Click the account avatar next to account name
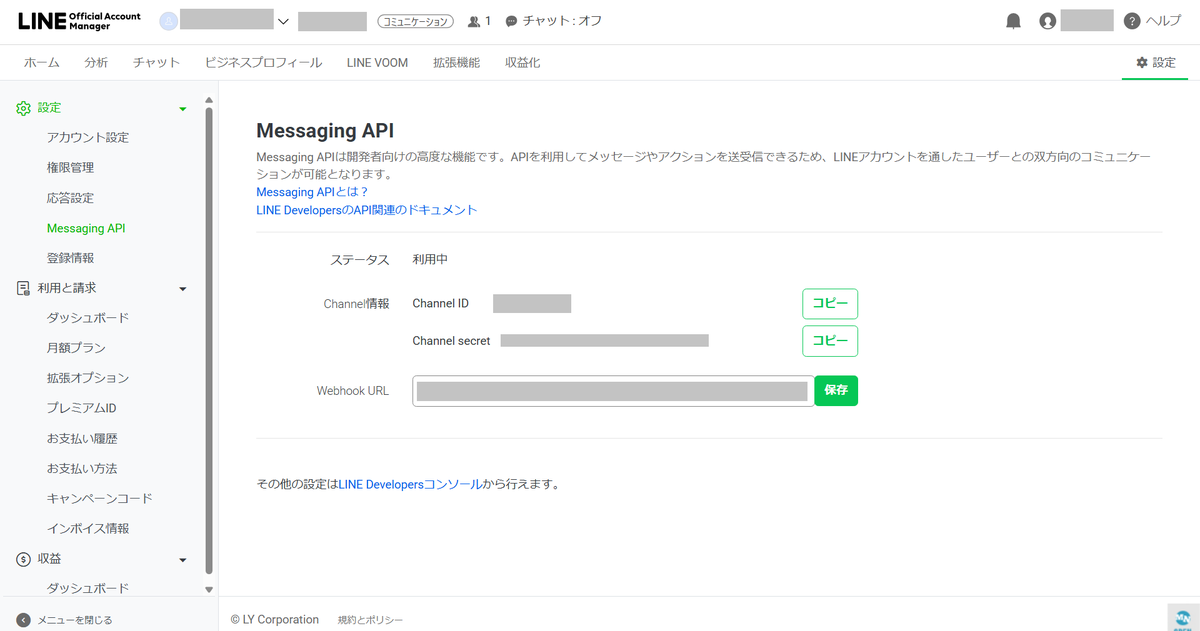Image resolution: width=1200 pixels, height=631 pixels. pos(168,21)
